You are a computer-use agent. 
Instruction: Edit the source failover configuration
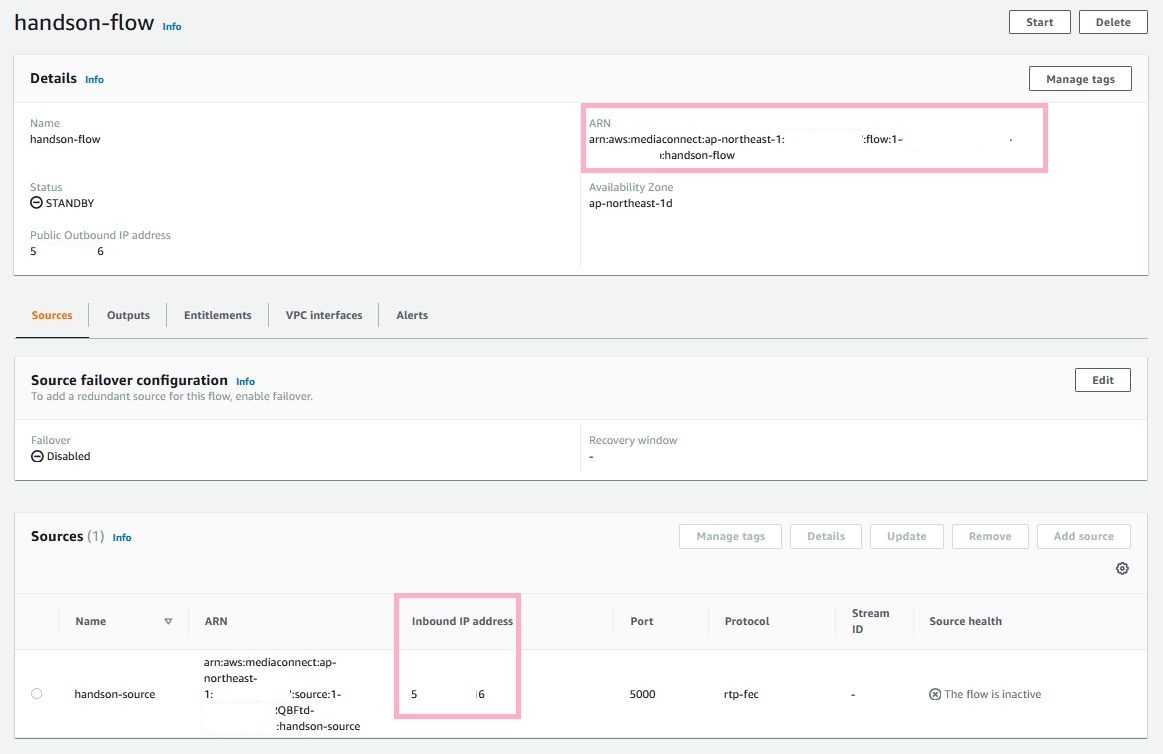1102,380
